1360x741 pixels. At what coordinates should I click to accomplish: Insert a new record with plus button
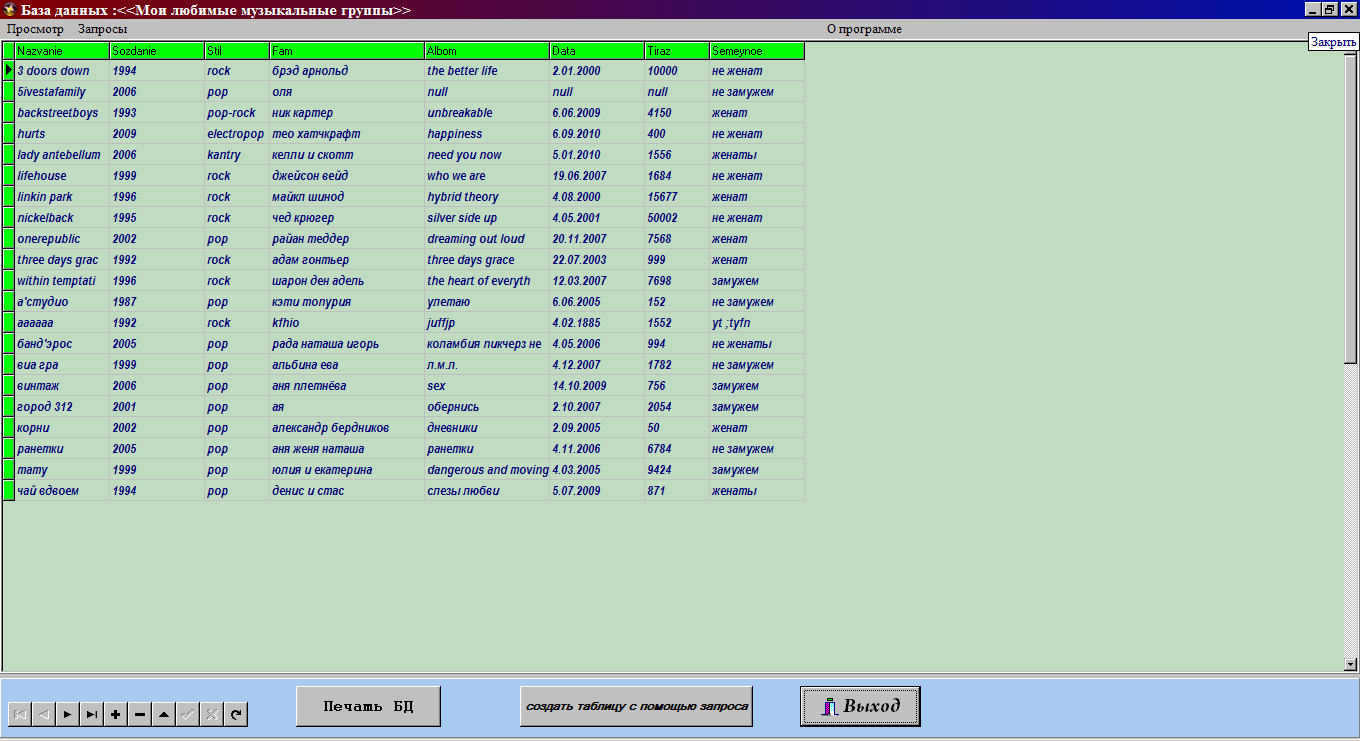(x=115, y=714)
